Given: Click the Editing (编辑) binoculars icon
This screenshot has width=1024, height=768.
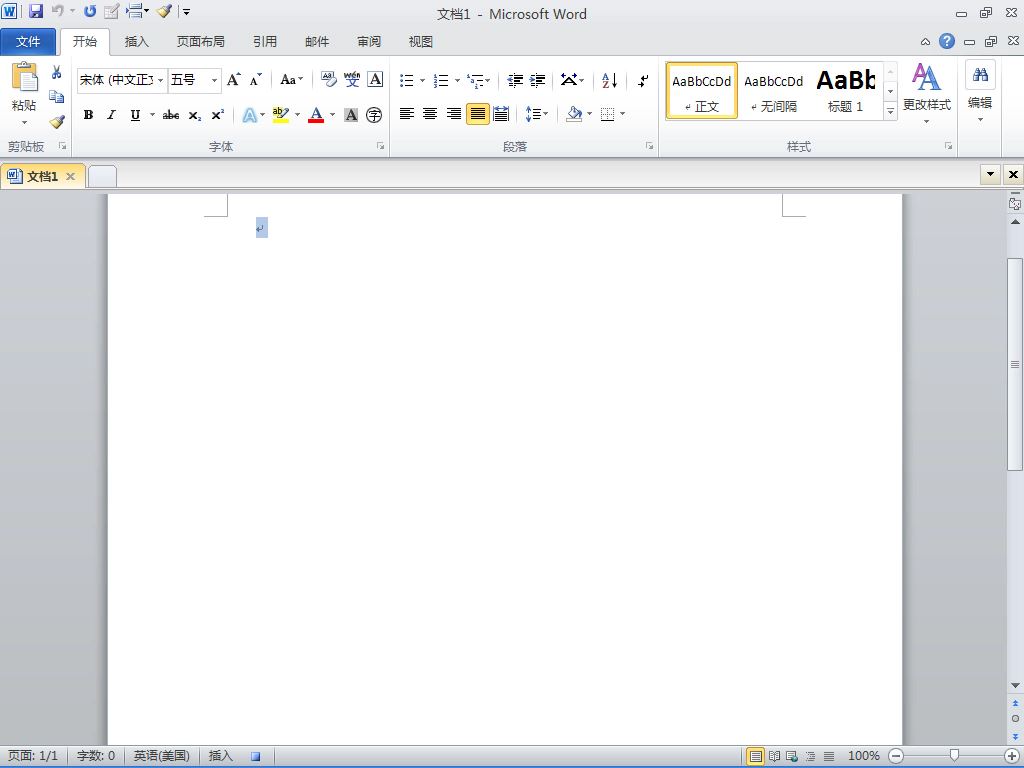Looking at the screenshot, I should click(x=980, y=74).
